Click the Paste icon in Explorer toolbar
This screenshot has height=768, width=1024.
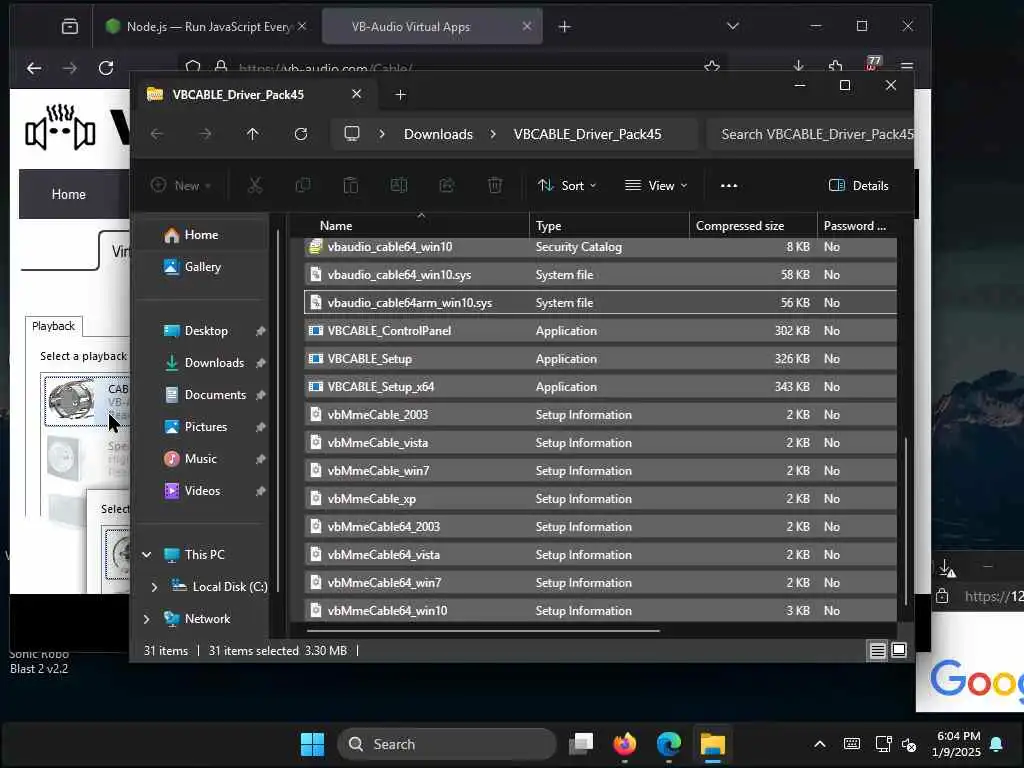coord(351,185)
